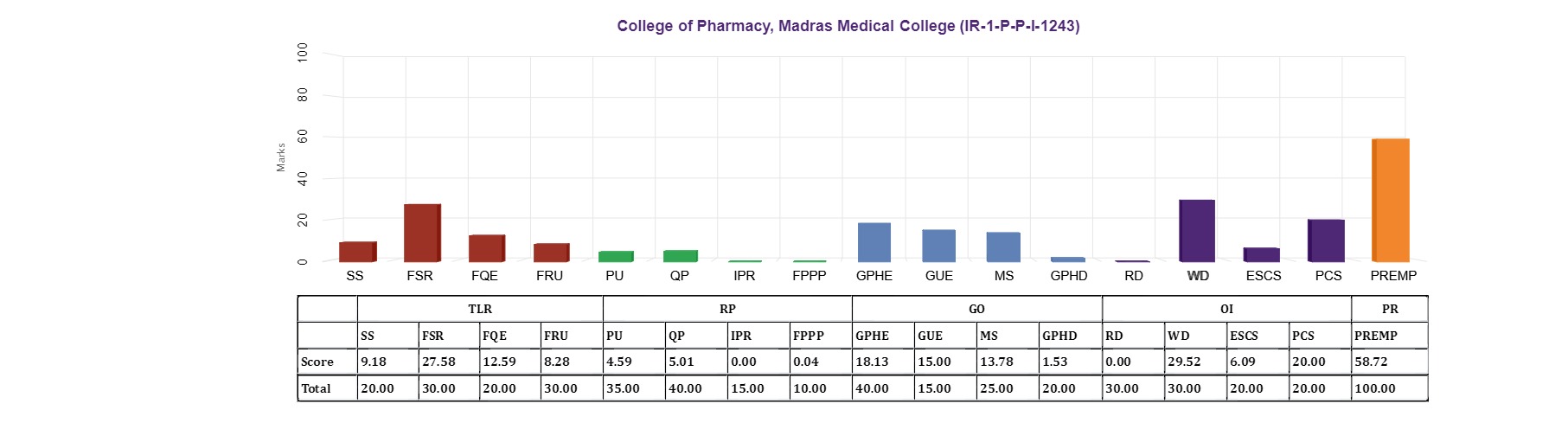The width and height of the screenshot is (1568, 442).
Task: Click the ESCS axis label
Action: tap(1263, 276)
